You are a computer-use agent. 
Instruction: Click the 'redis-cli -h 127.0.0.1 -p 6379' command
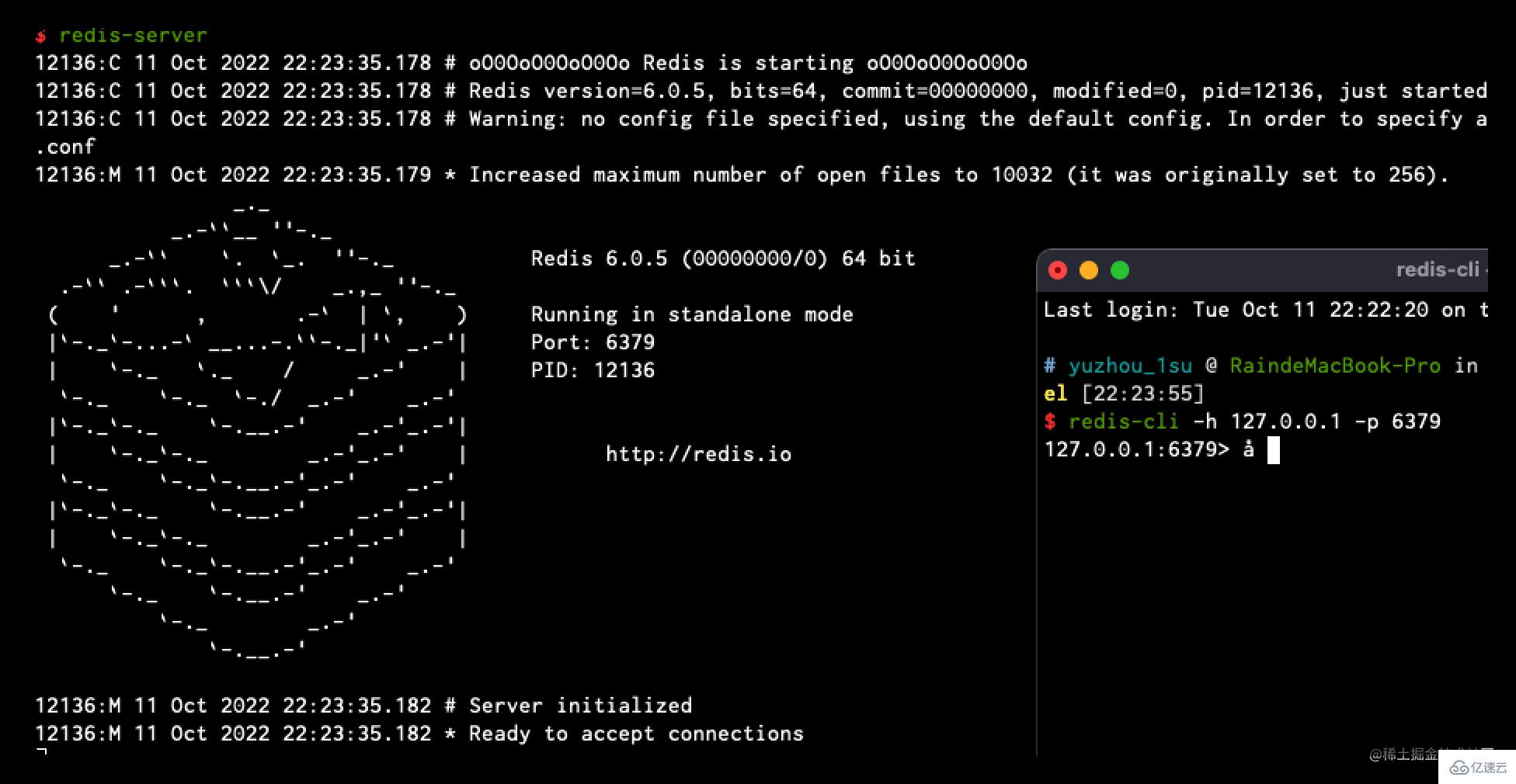pyautogui.click(x=1254, y=421)
